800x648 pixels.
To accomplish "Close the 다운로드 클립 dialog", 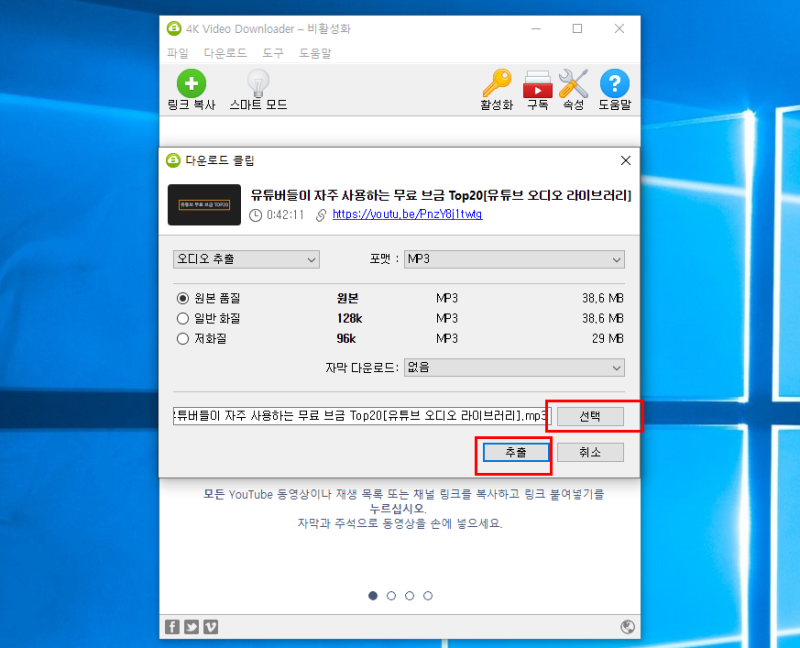I will coord(626,160).
